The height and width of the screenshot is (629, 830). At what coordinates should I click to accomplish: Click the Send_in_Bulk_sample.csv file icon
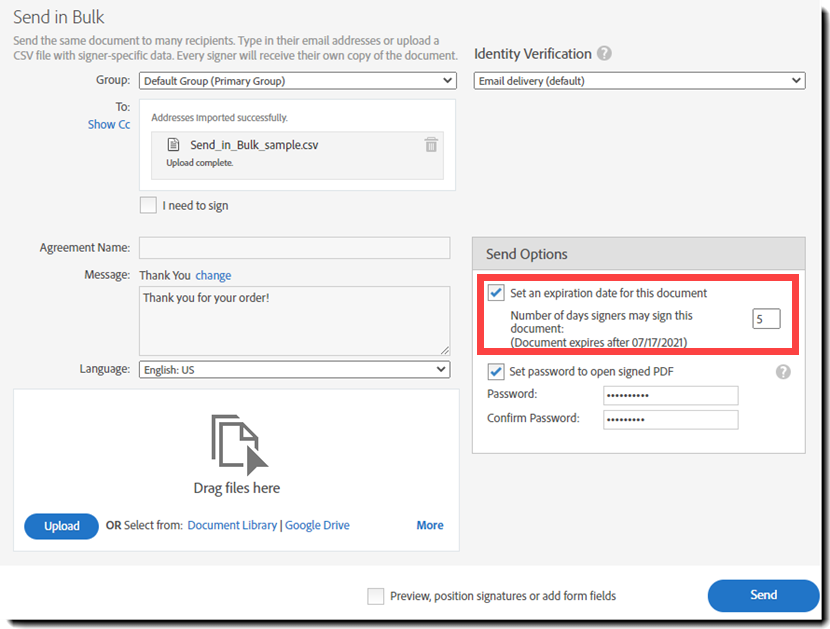[x=174, y=145]
